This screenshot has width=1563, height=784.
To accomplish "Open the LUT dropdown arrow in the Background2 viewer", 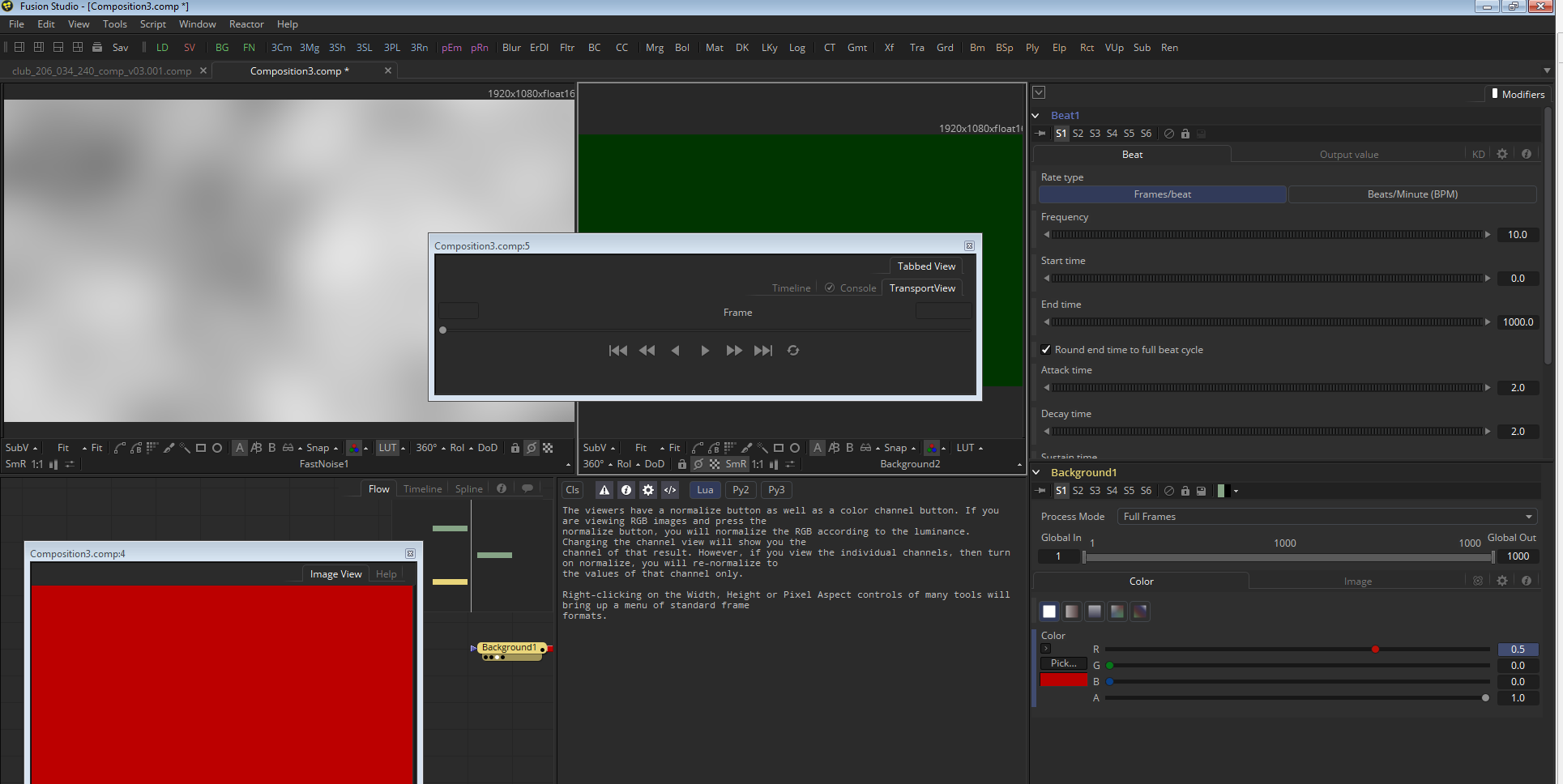I will click(x=980, y=448).
